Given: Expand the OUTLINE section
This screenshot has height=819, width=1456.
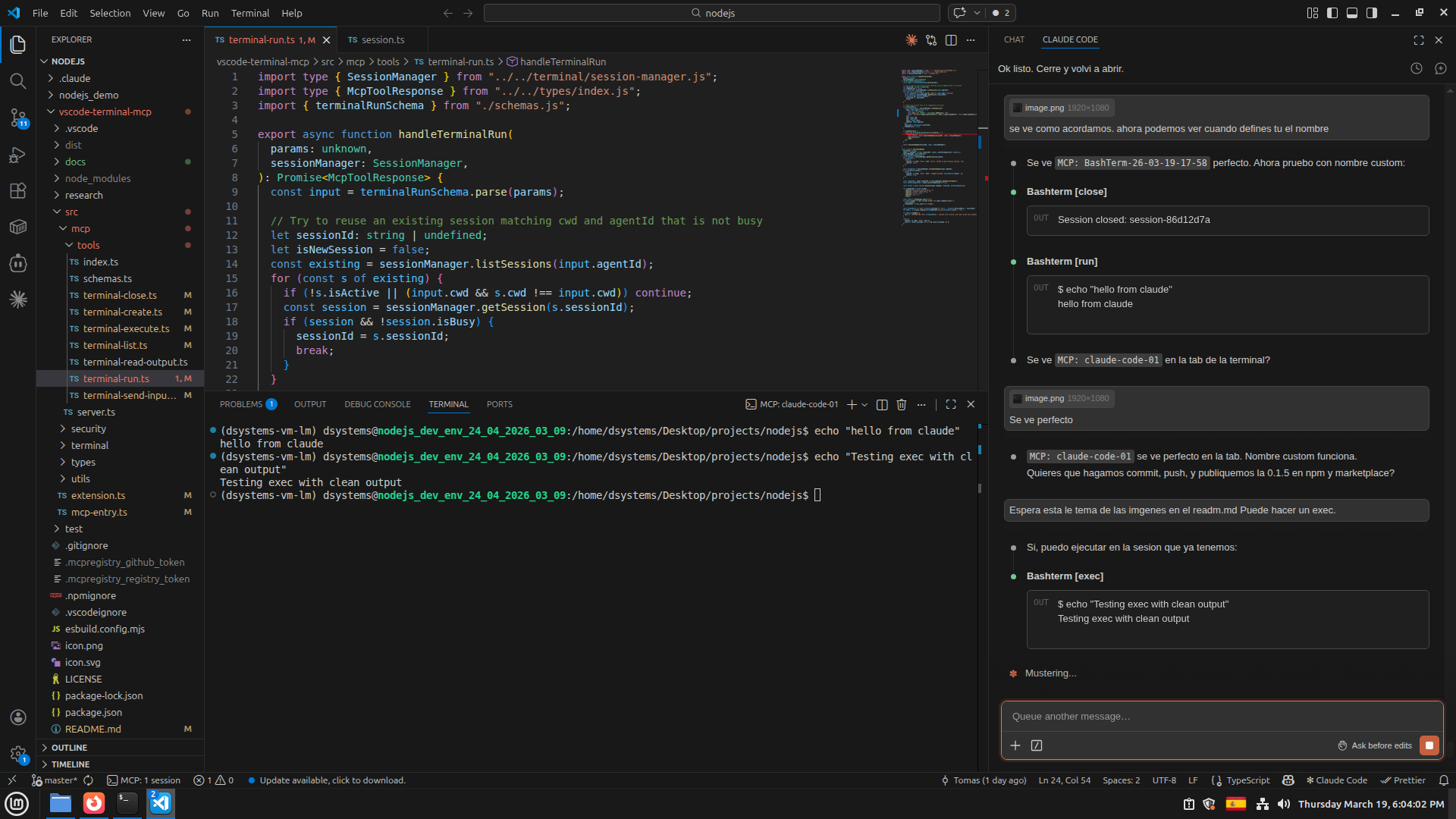Looking at the screenshot, I should 69,748.
